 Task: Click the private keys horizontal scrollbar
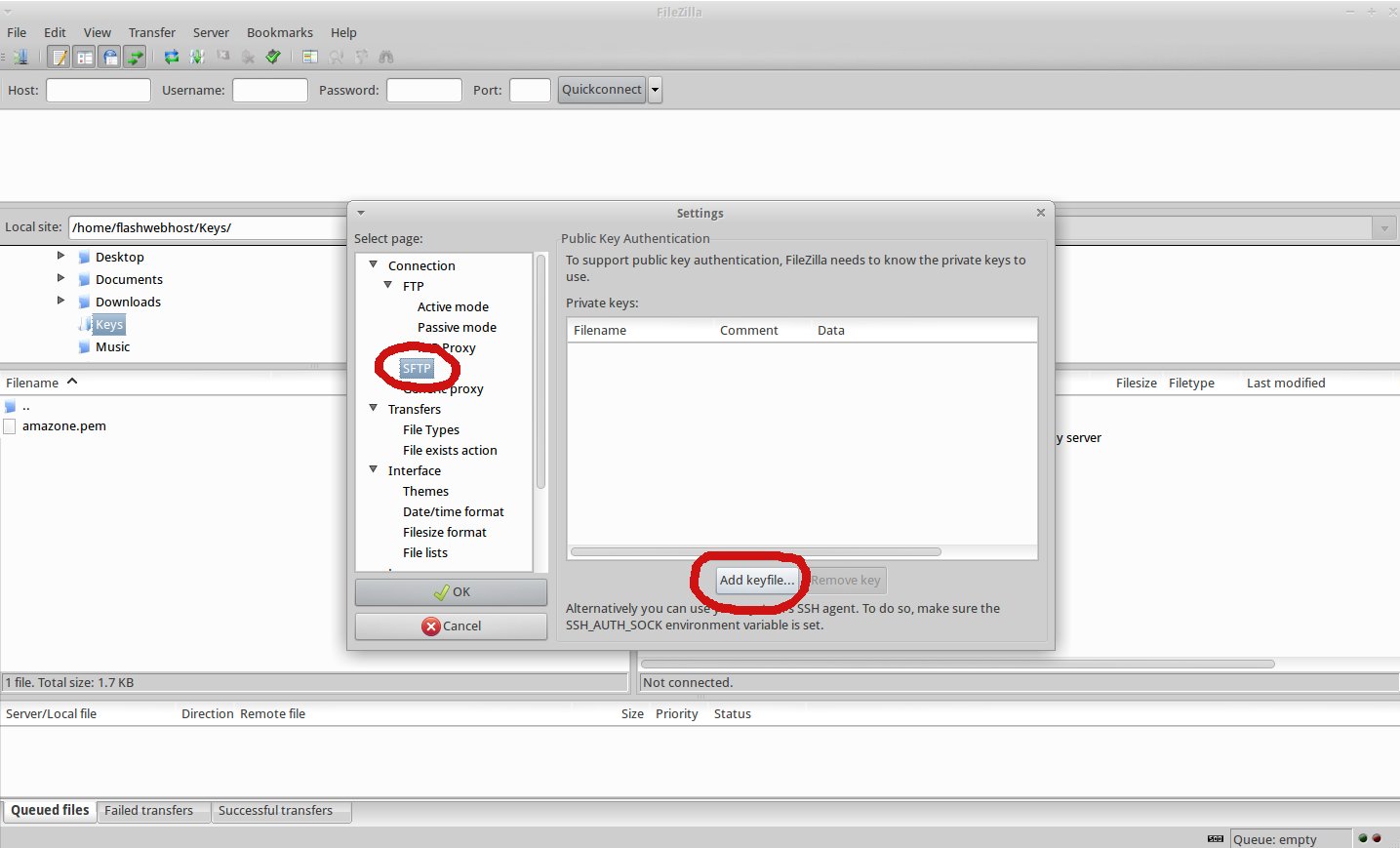756,552
